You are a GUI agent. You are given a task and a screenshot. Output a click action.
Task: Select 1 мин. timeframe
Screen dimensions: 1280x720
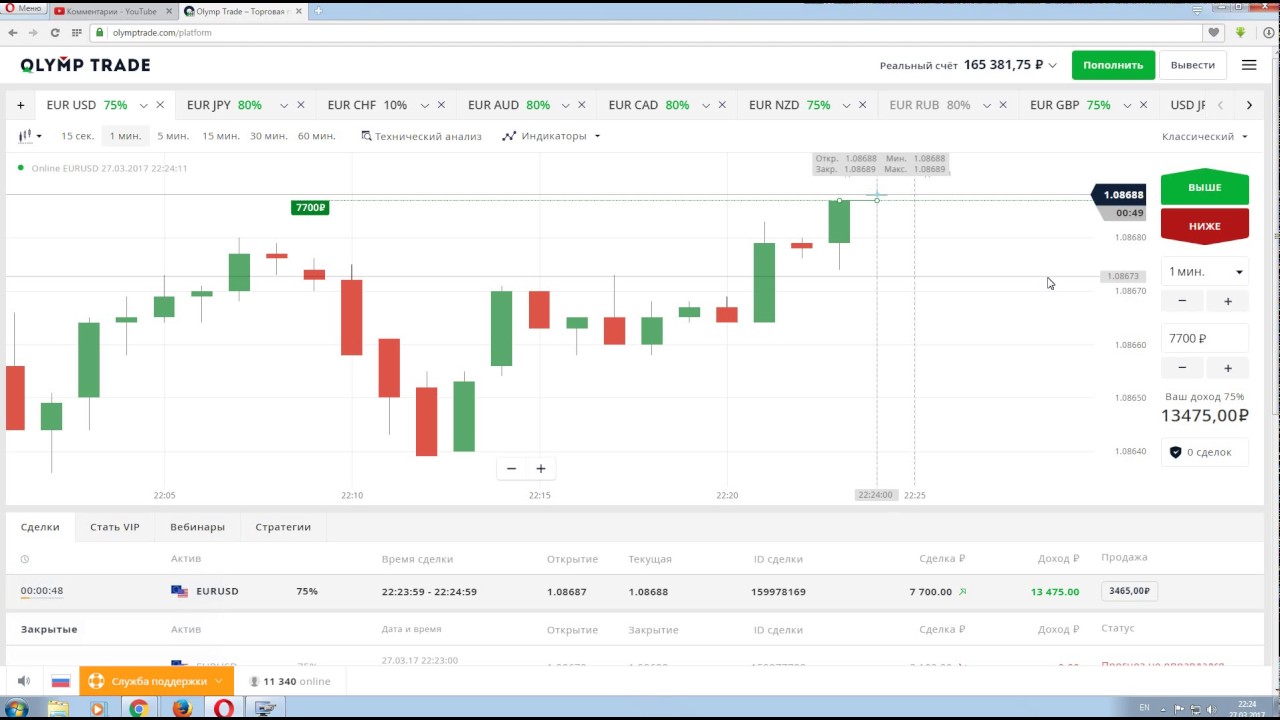(125, 136)
